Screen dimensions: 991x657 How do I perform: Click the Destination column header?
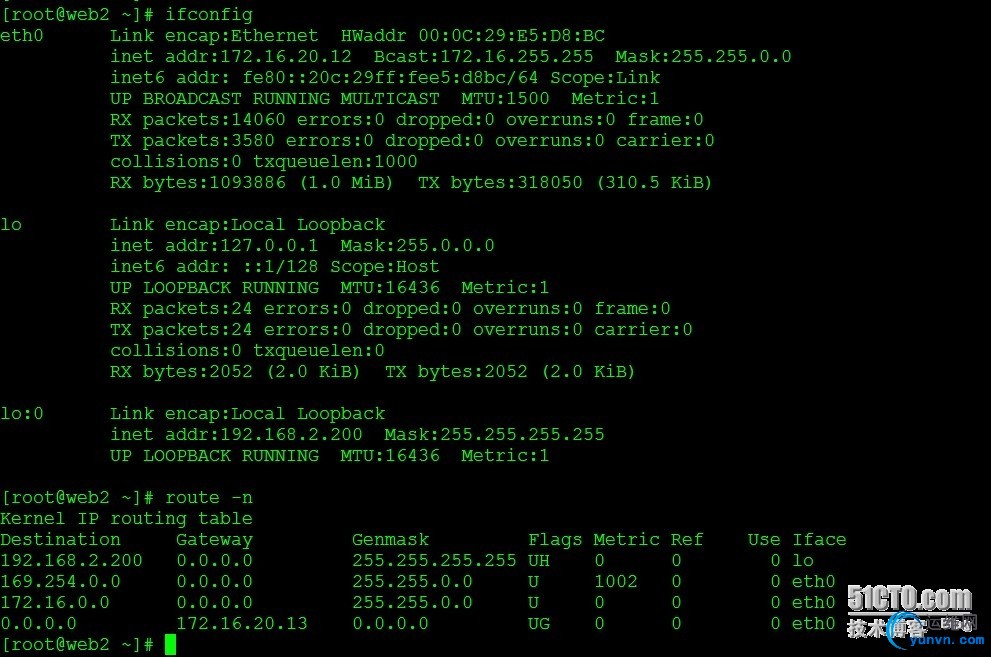(x=60, y=539)
